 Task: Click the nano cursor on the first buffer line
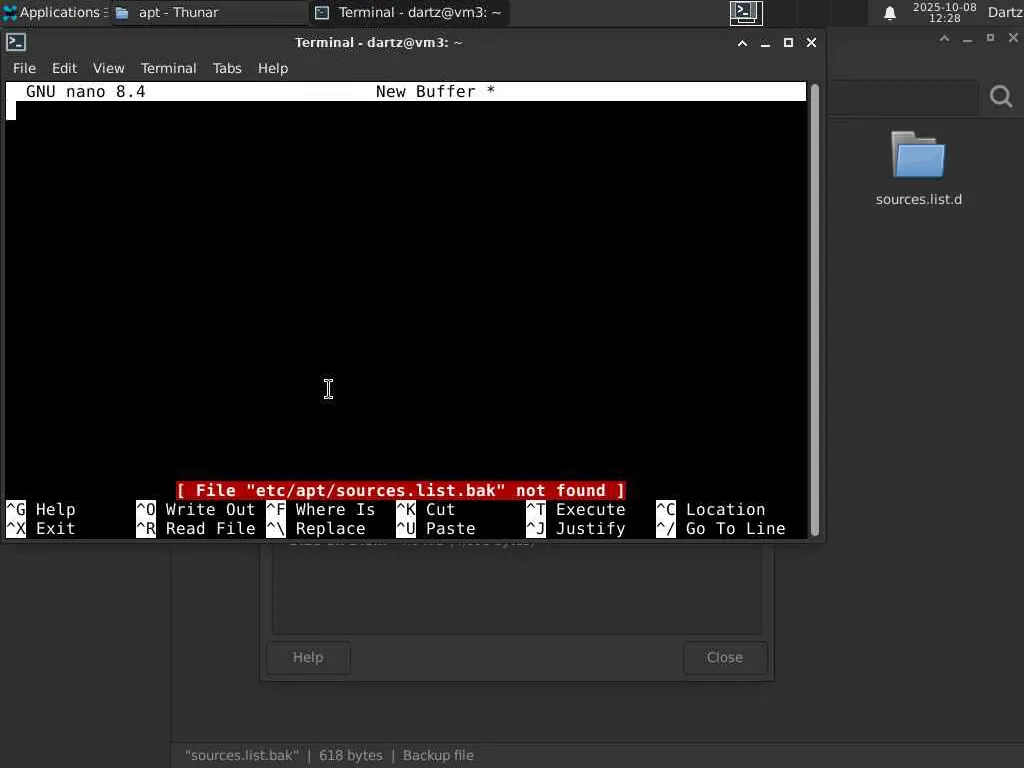[11, 111]
